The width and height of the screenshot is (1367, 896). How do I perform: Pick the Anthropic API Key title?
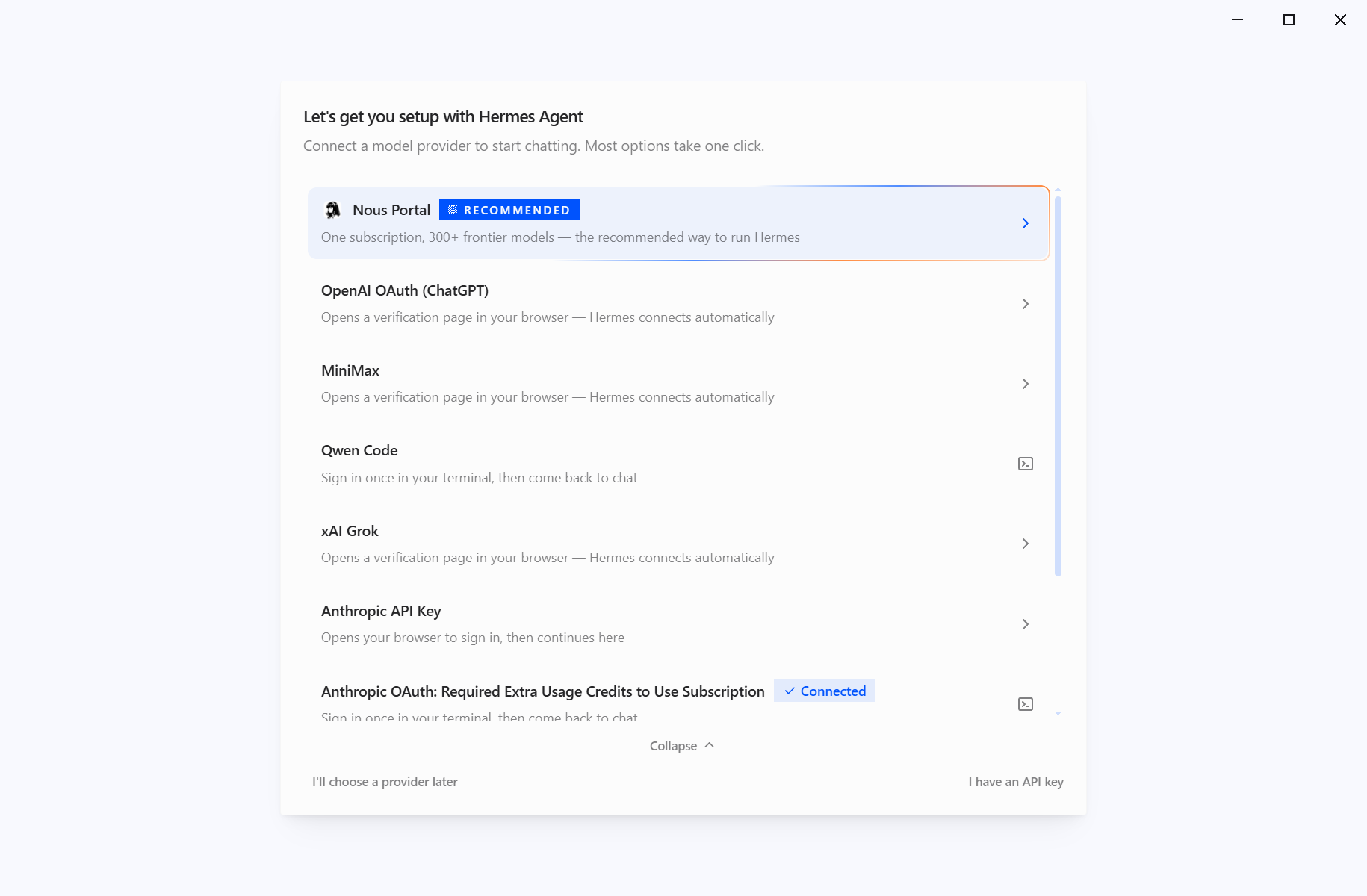click(381, 611)
